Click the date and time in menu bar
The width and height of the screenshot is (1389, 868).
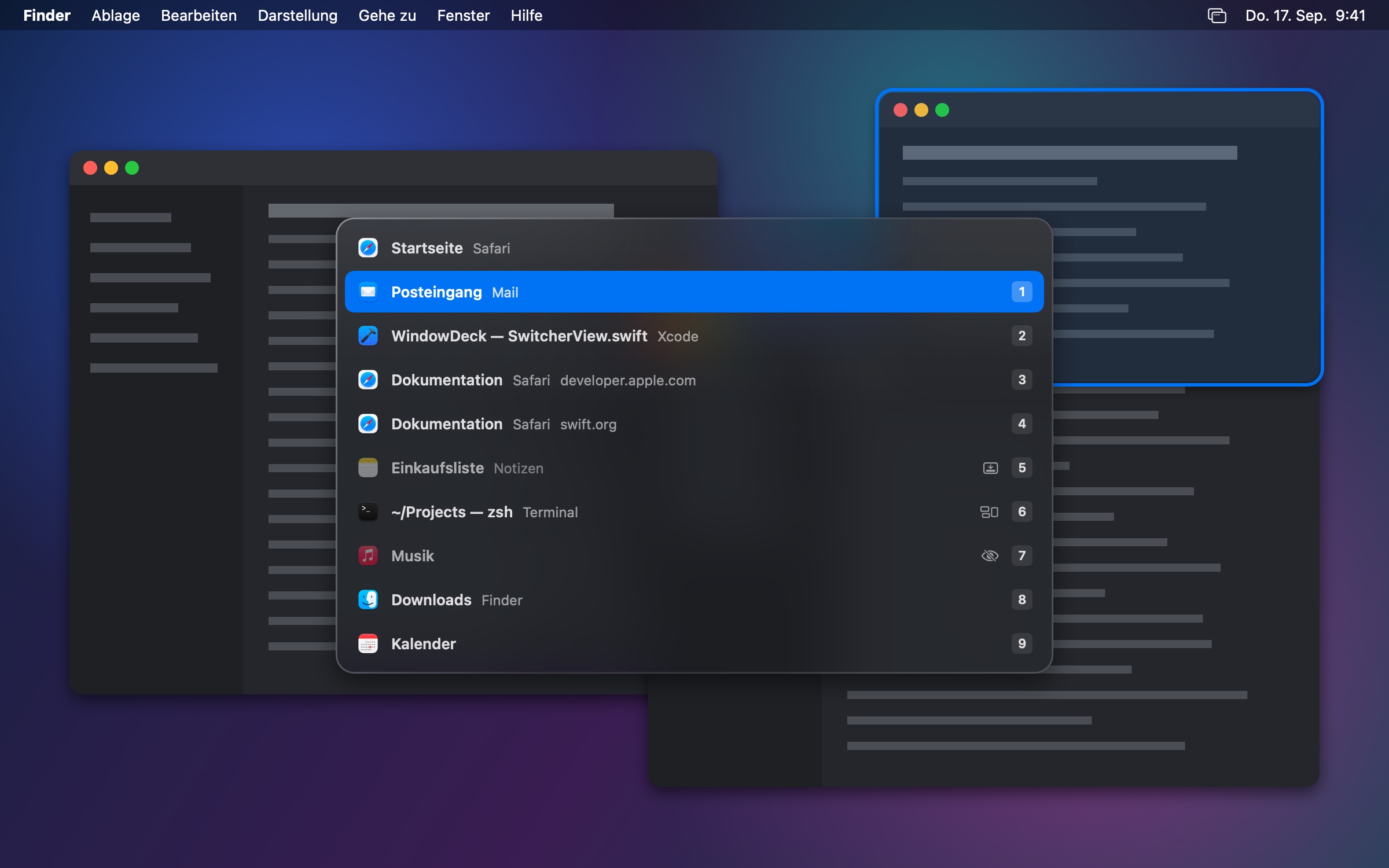click(1306, 16)
